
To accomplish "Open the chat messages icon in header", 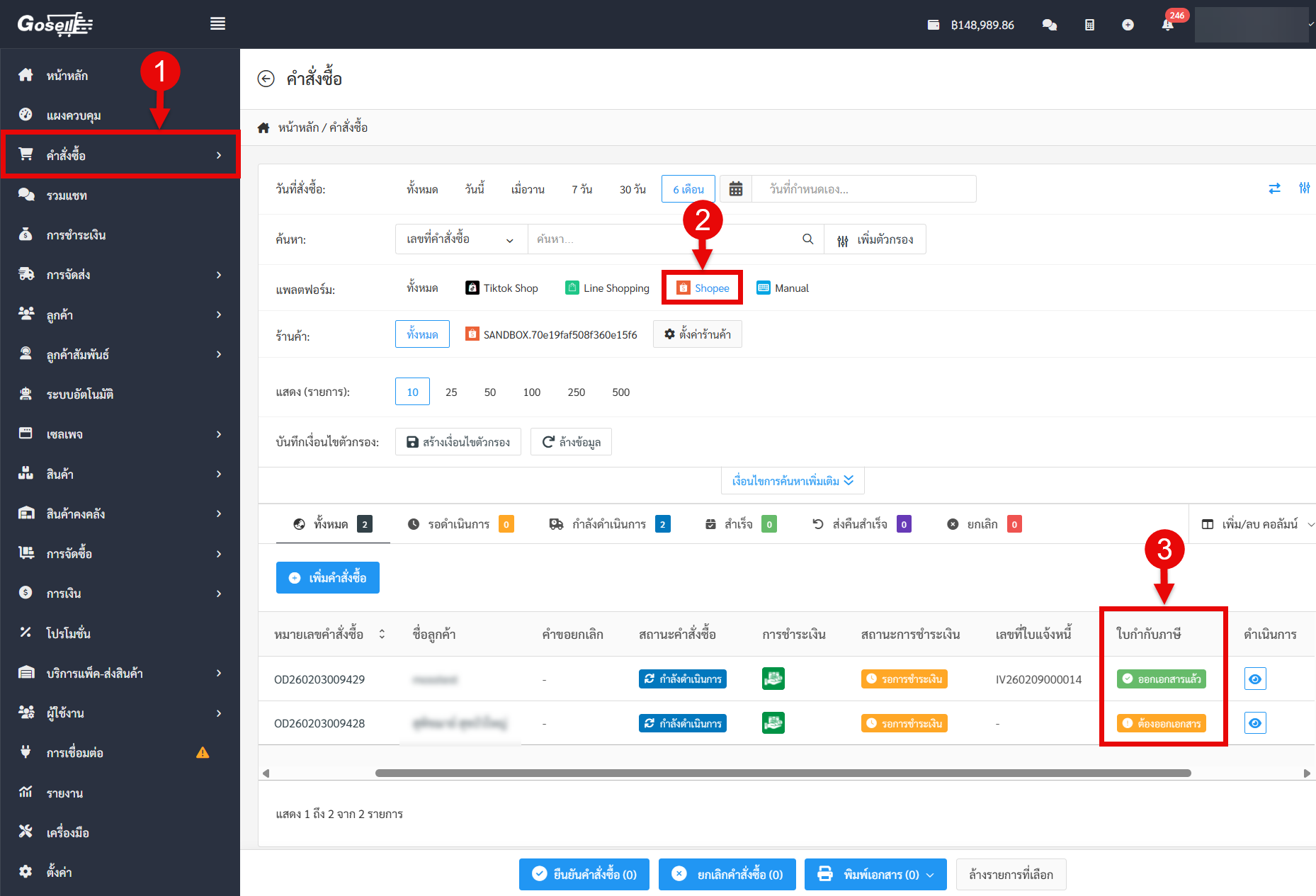I will (x=1050, y=25).
